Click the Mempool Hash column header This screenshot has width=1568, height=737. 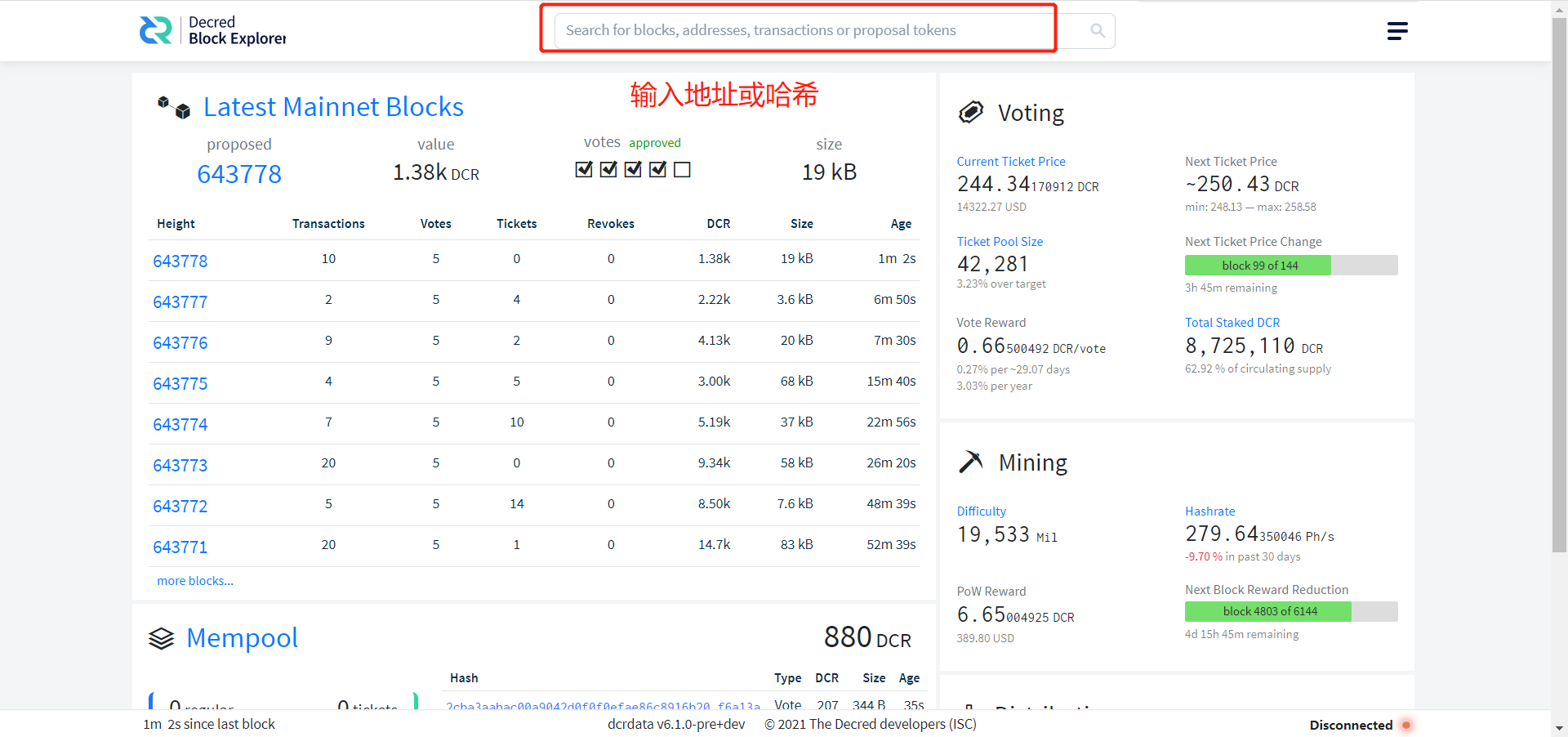click(464, 678)
